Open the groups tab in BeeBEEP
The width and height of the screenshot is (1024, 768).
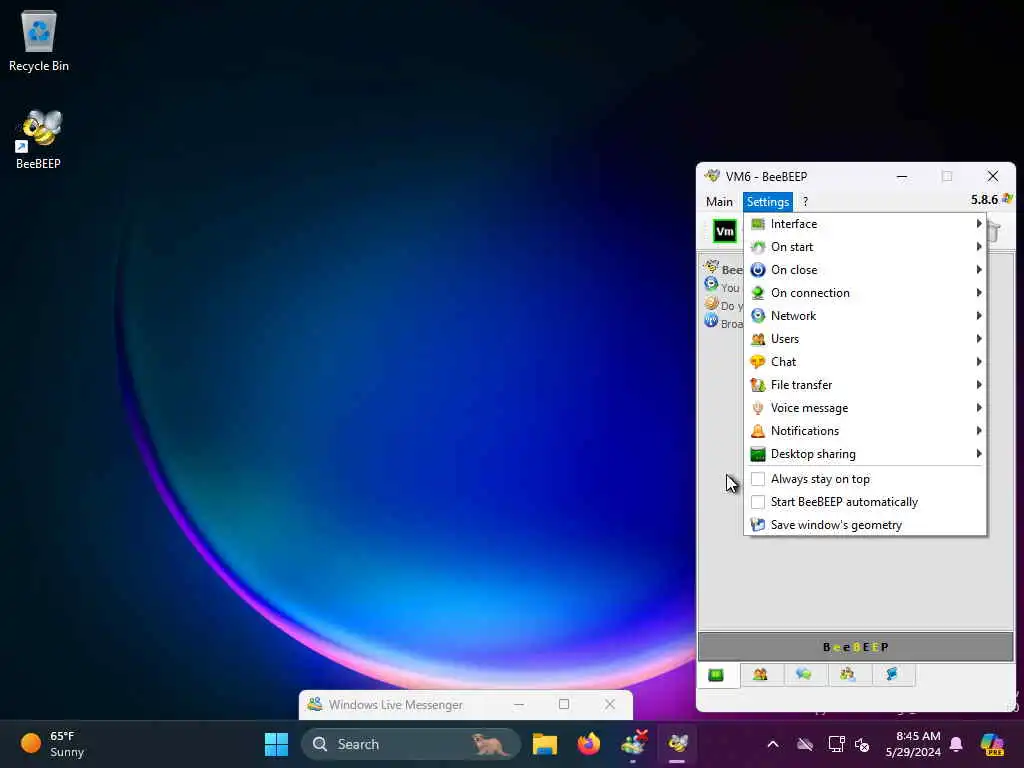(848, 675)
